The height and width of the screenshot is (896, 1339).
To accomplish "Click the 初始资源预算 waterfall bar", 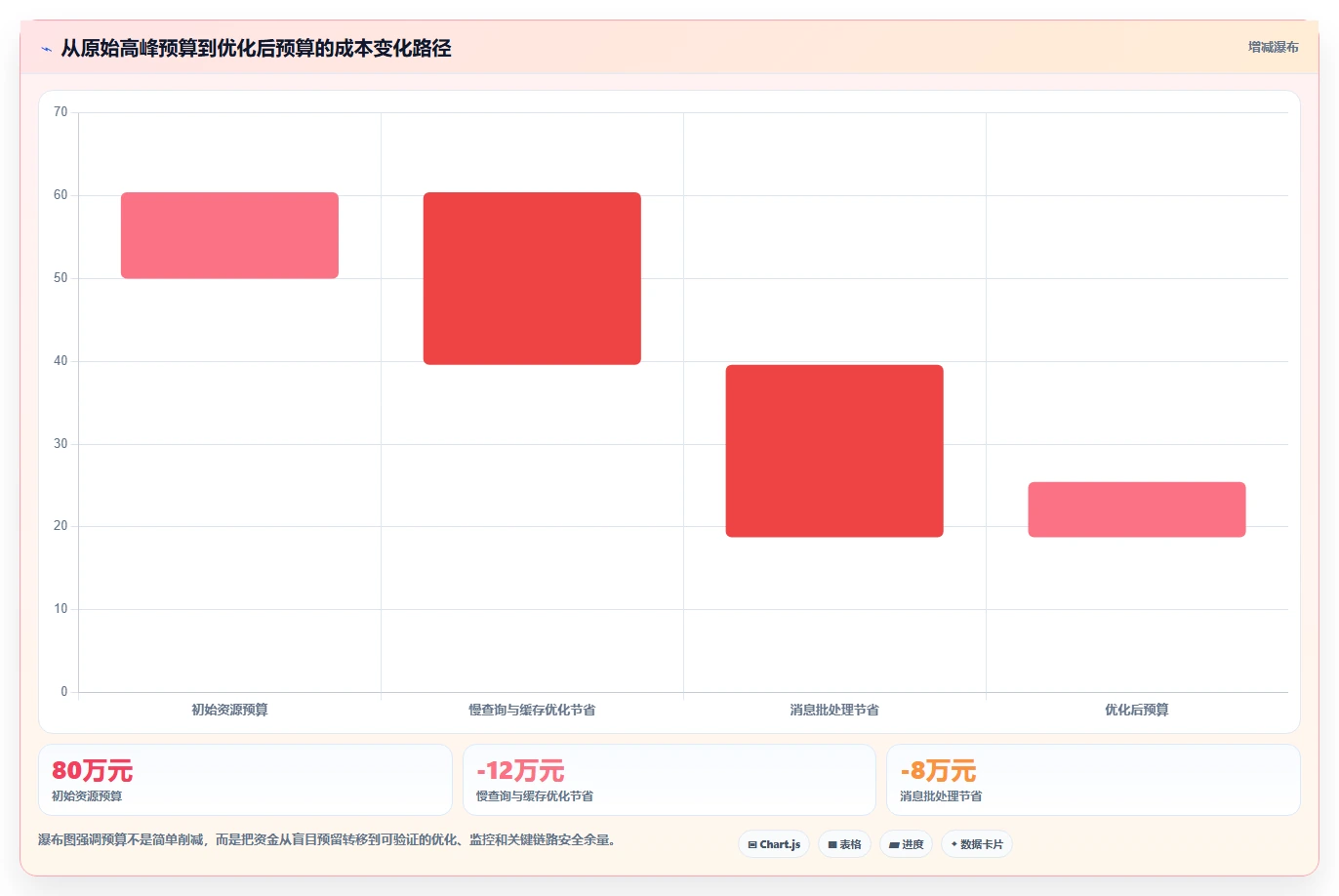I will coord(229,235).
